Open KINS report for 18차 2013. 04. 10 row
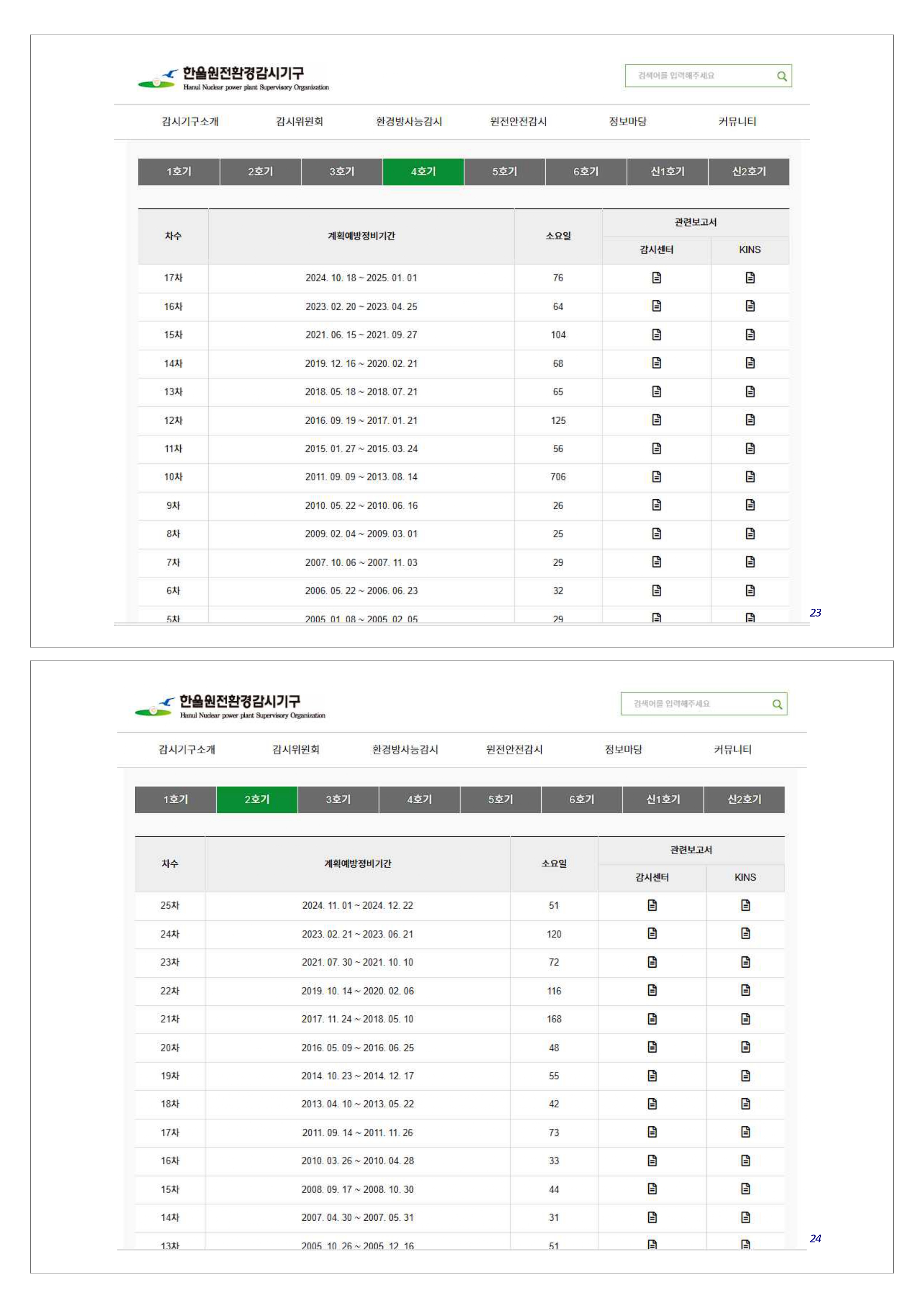The image size is (924, 1308). click(745, 1103)
